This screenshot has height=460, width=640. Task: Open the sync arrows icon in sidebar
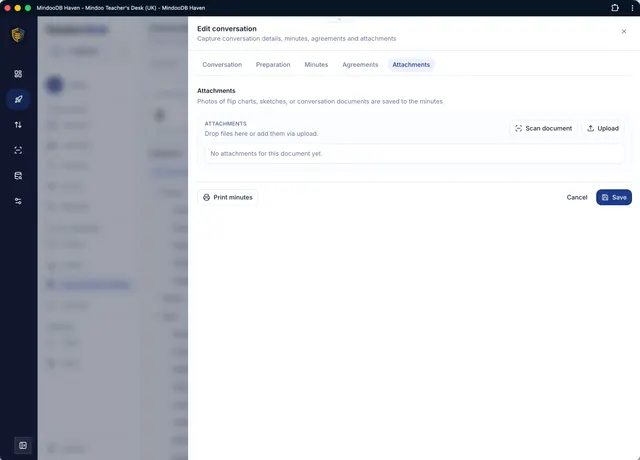pyautogui.click(x=18, y=125)
